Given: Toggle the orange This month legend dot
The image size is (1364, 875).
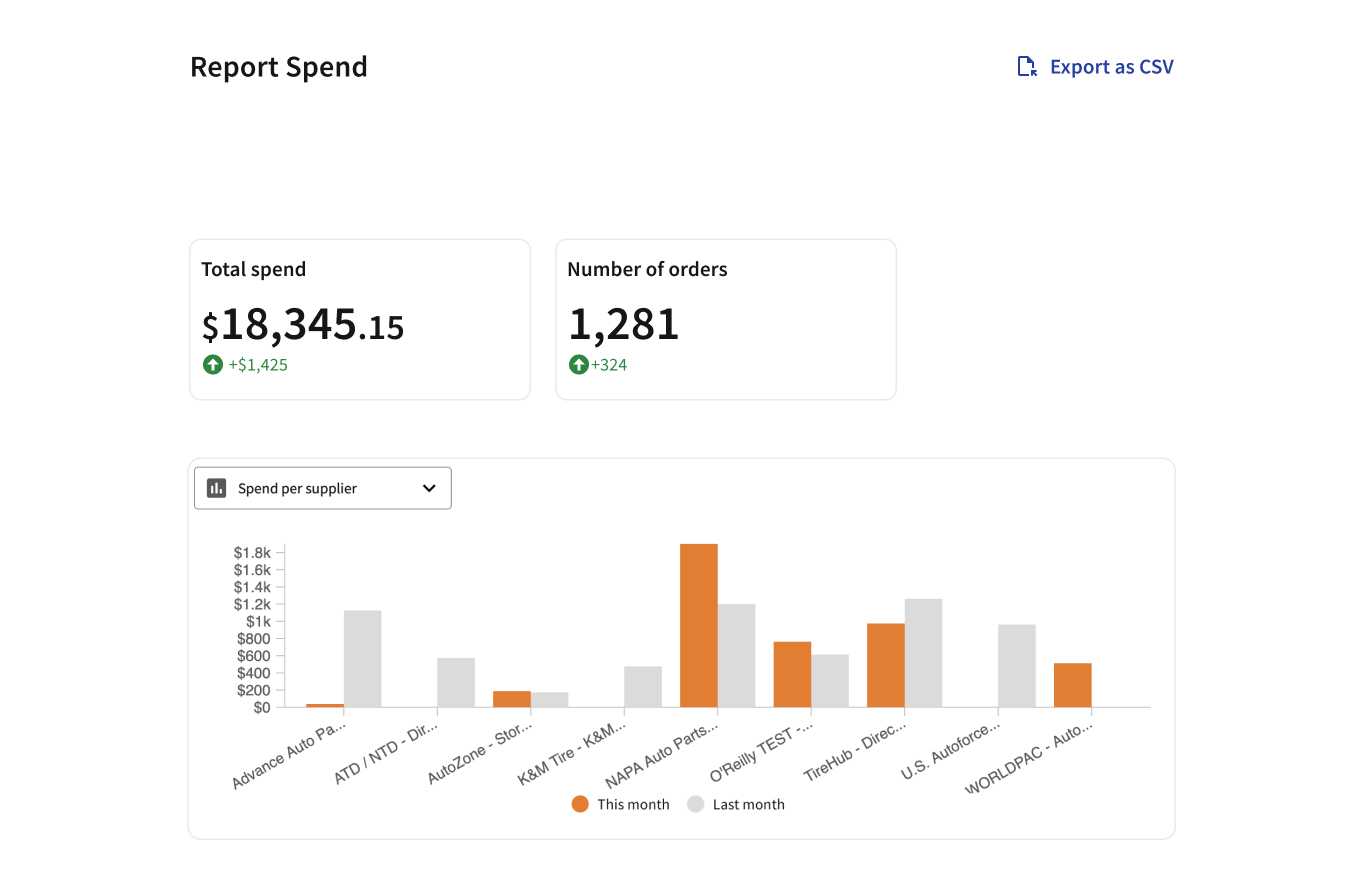Looking at the screenshot, I should click(580, 804).
